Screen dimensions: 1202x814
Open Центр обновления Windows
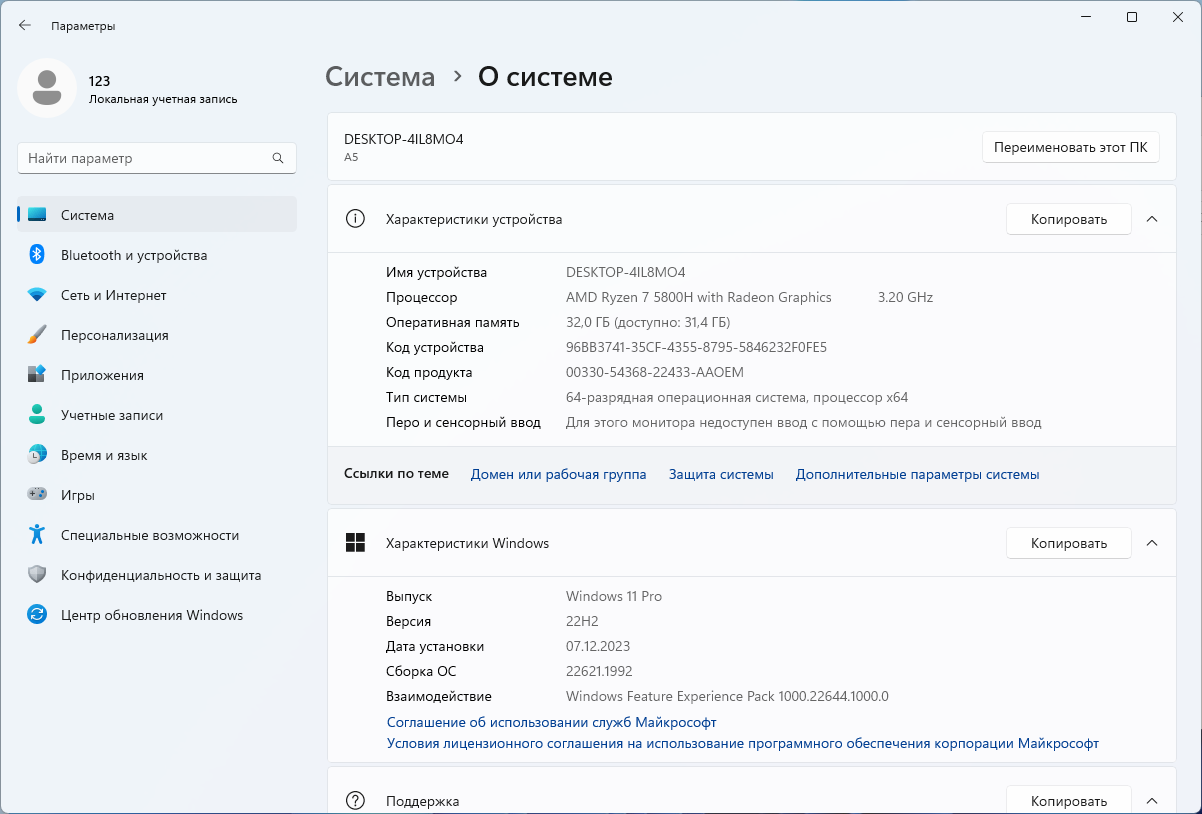(x=157, y=615)
